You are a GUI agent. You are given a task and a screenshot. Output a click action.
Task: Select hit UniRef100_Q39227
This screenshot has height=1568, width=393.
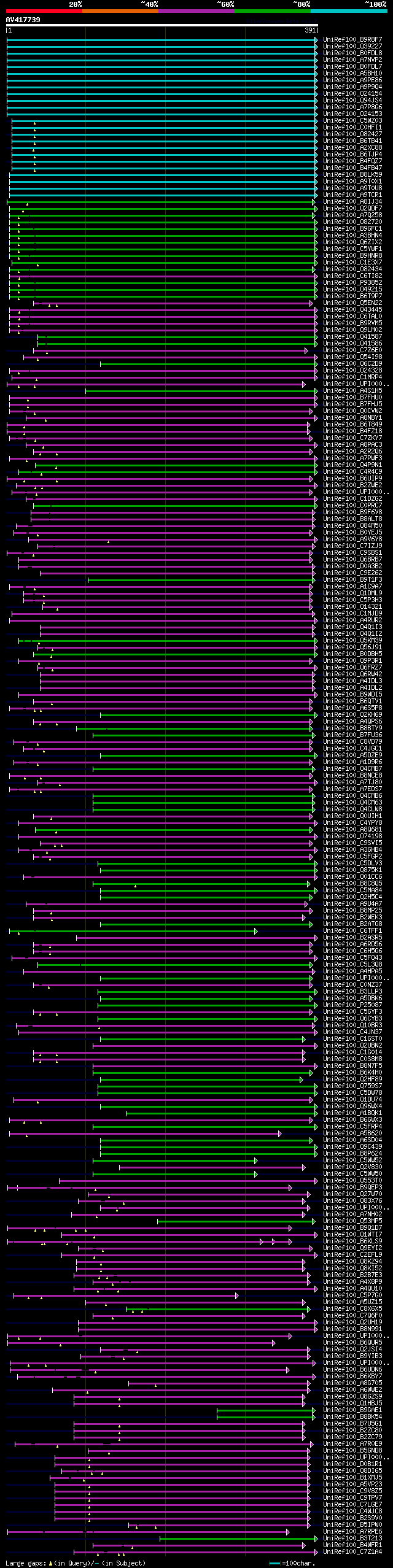[x=352, y=47]
